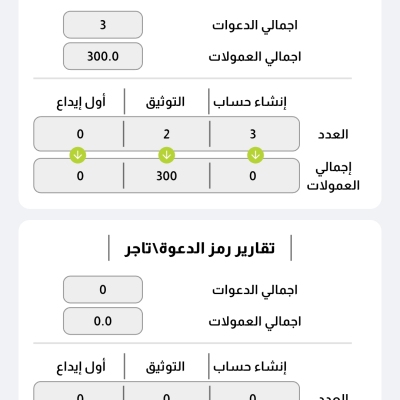
Task: Click التوثيق commission cell showing 300
Action: coord(166,176)
